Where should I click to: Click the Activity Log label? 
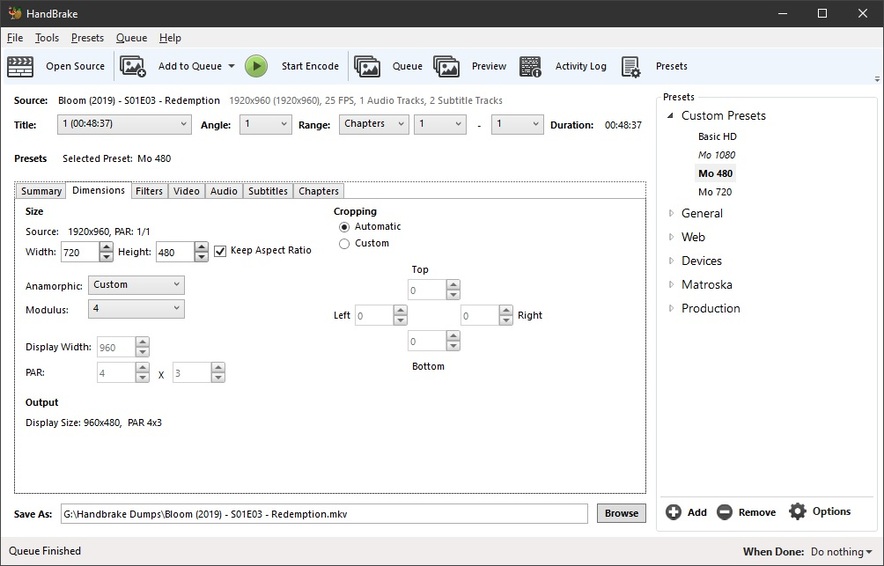581,66
